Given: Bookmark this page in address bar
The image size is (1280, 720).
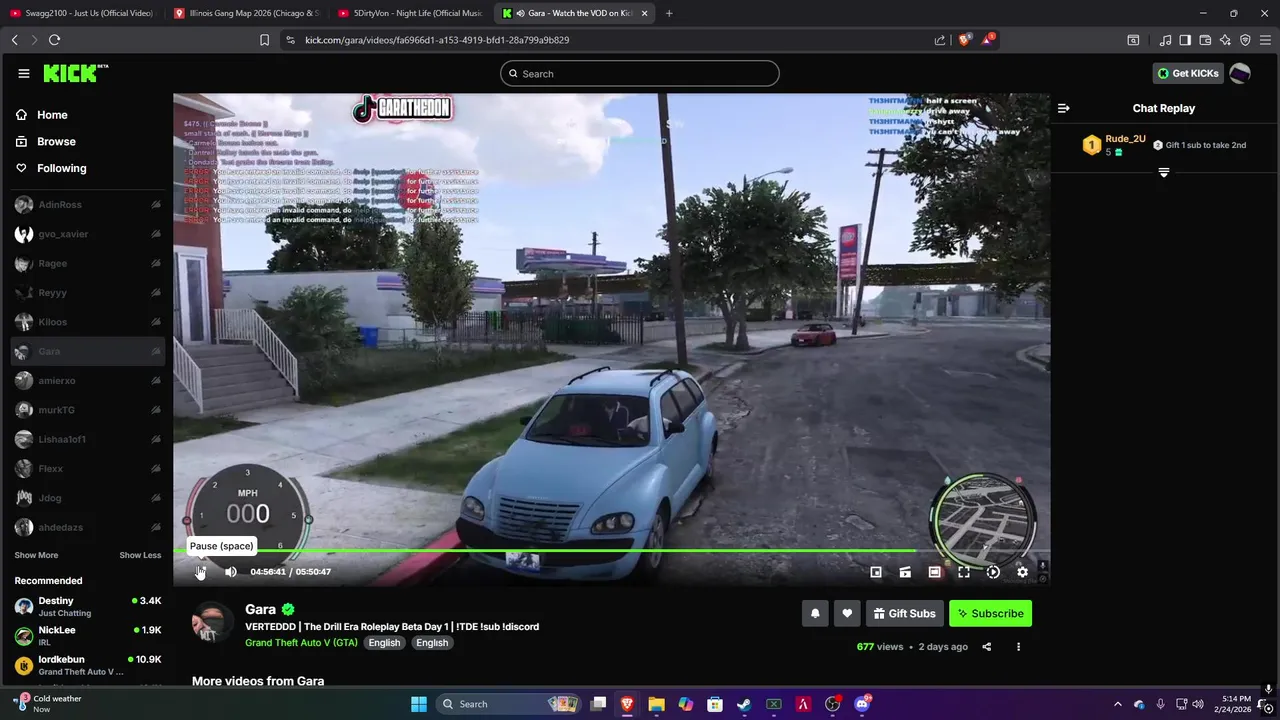Looking at the screenshot, I should click(x=264, y=40).
